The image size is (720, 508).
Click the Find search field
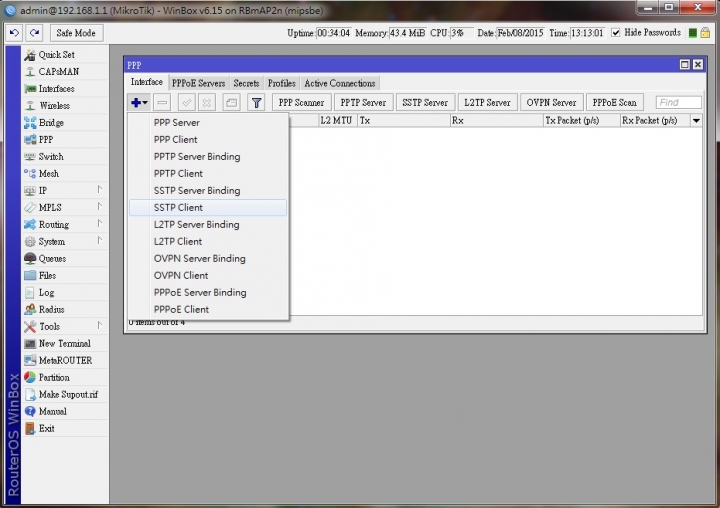(x=678, y=102)
